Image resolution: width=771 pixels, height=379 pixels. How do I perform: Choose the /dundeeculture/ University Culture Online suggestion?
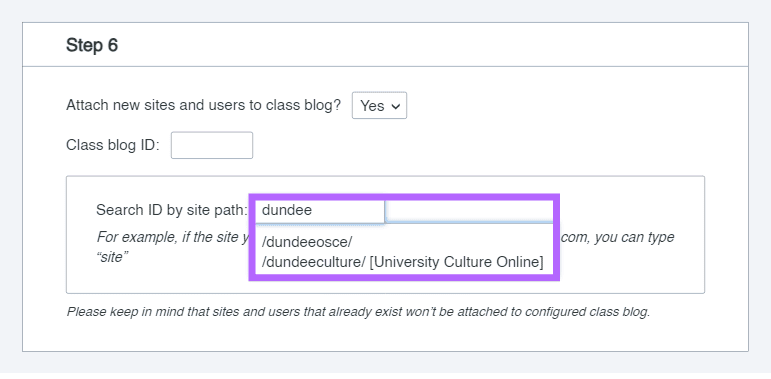point(402,262)
